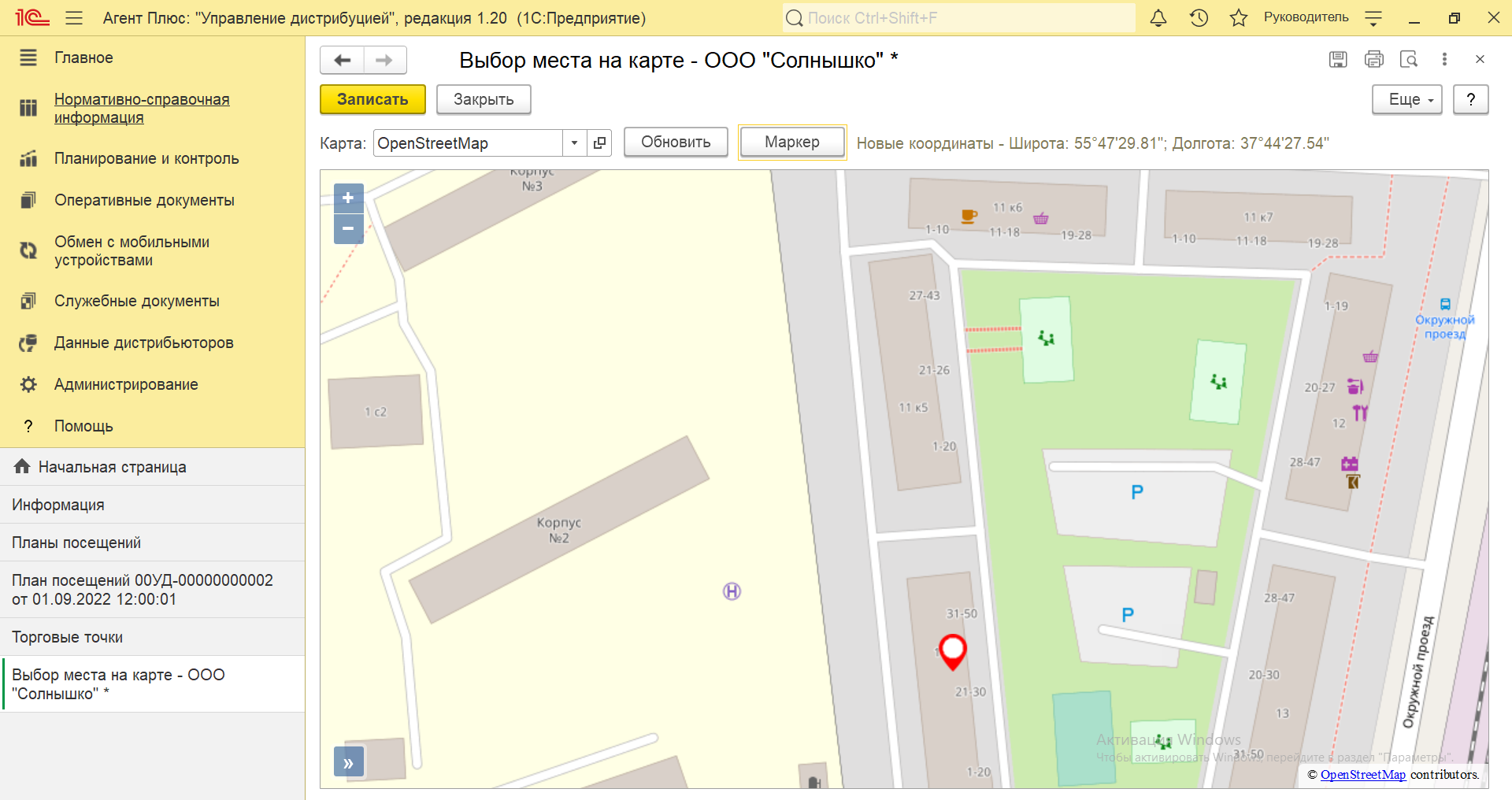The image size is (1512, 800).
Task: Click the Обновить button
Action: point(676,142)
